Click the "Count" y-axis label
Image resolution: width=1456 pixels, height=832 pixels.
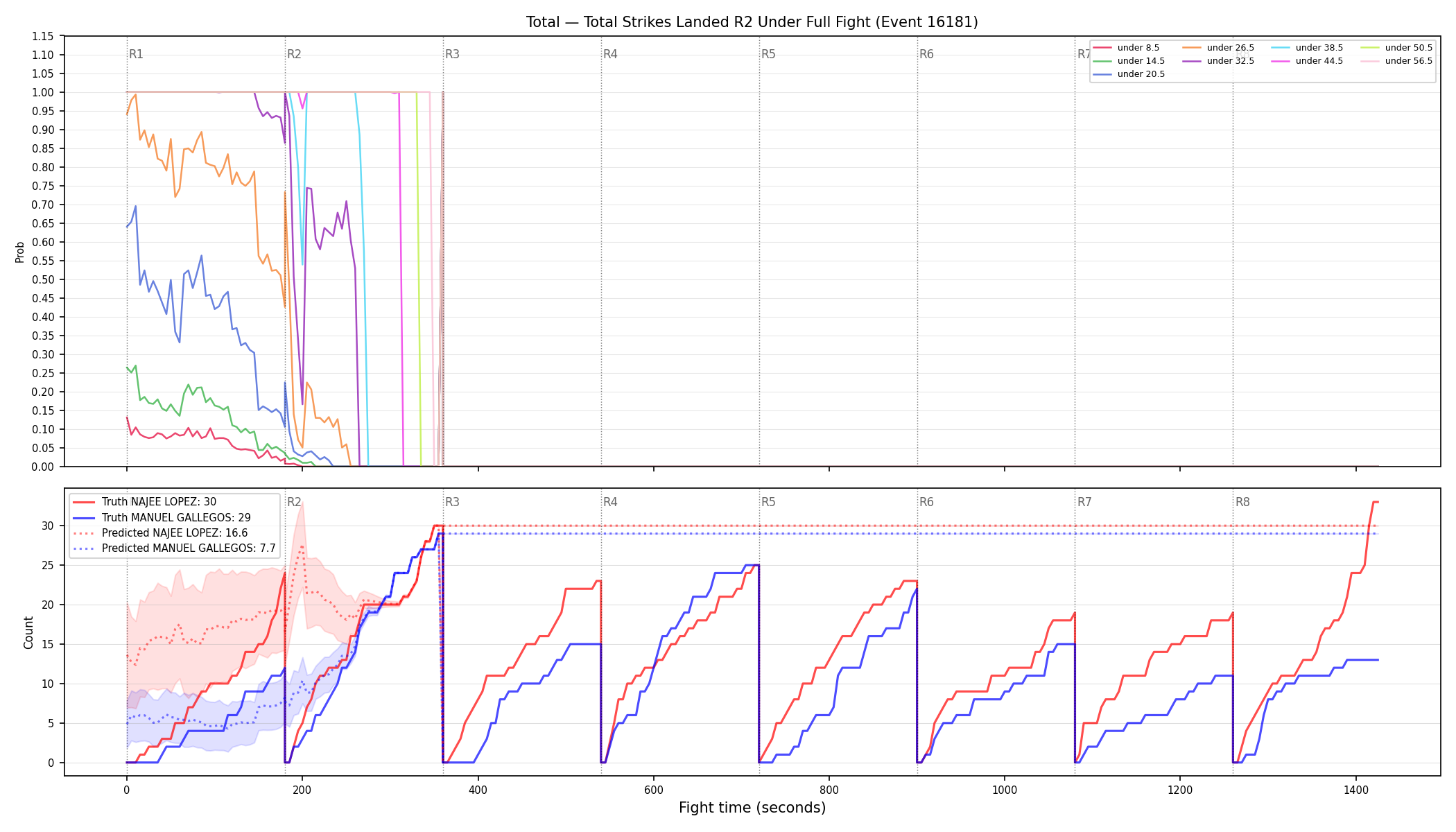pos(28,632)
